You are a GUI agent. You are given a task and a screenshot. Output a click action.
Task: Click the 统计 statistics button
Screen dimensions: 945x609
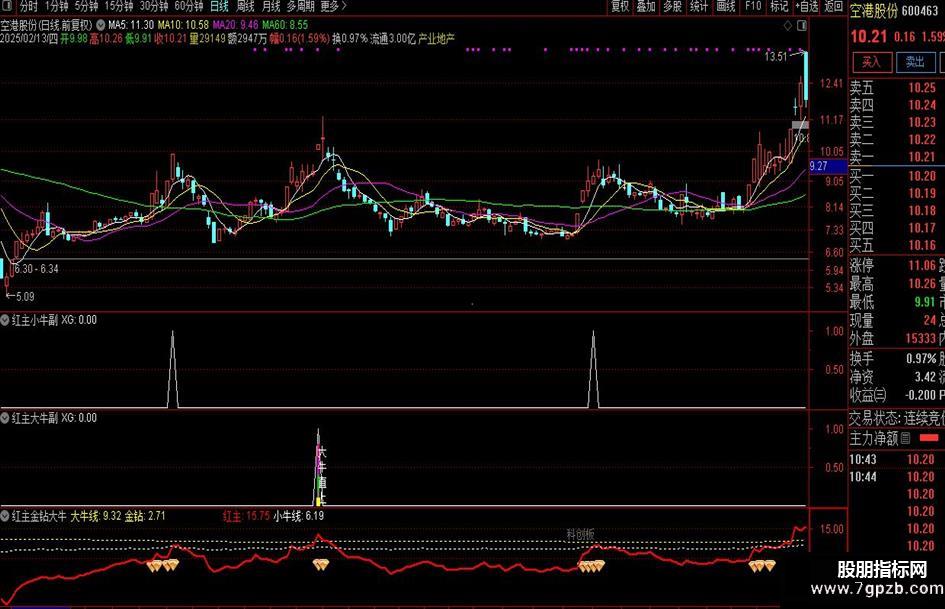[x=699, y=6]
